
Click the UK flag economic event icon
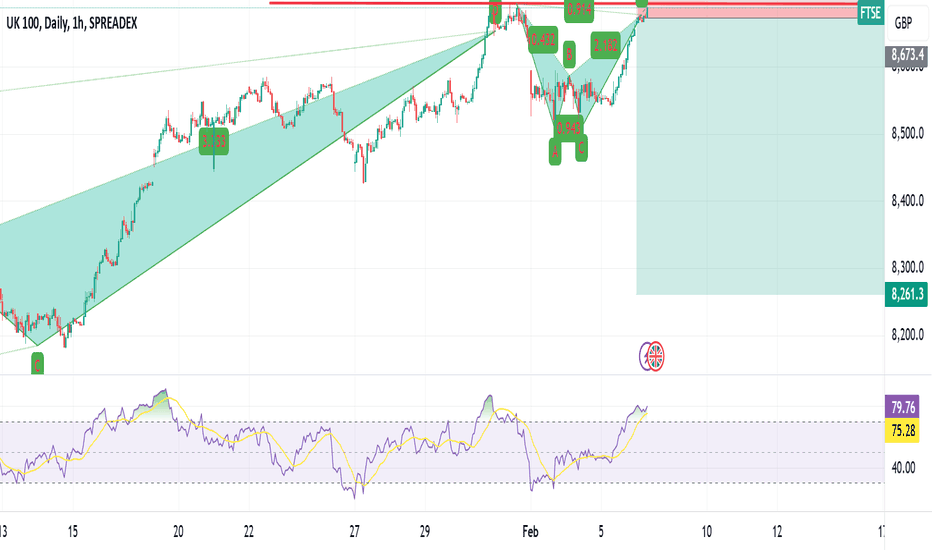click(x=655, y=356)
